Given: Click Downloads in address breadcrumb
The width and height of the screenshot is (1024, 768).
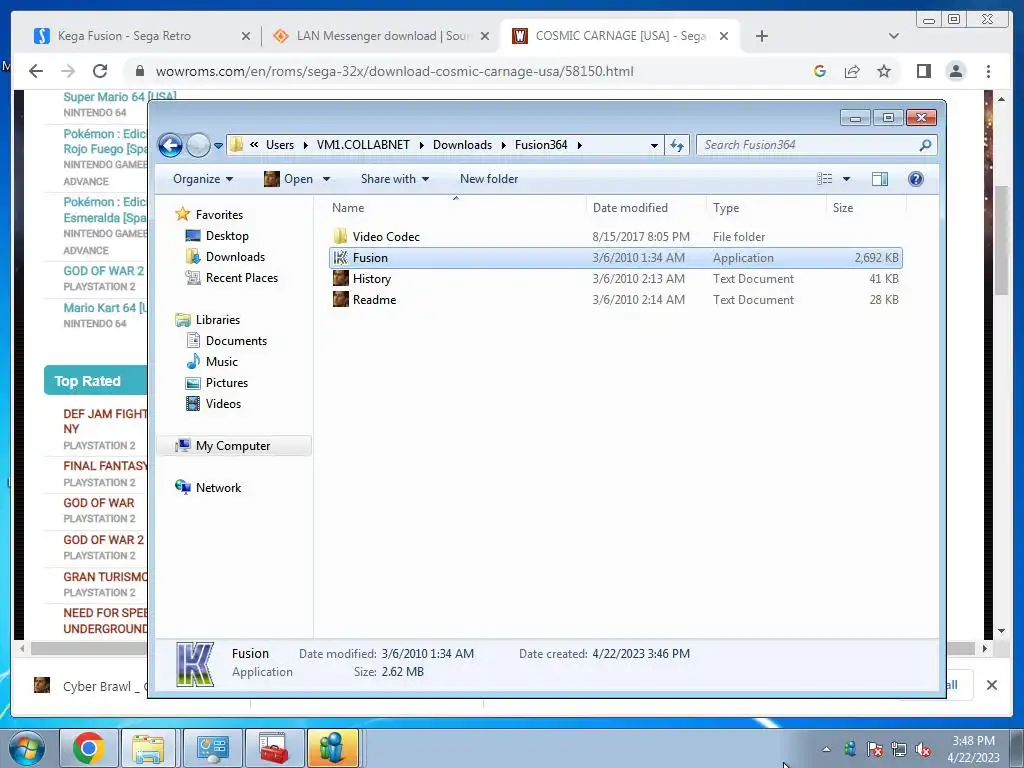Looking at the screenshot, I should pyautogui.click(x=462, y=145).
